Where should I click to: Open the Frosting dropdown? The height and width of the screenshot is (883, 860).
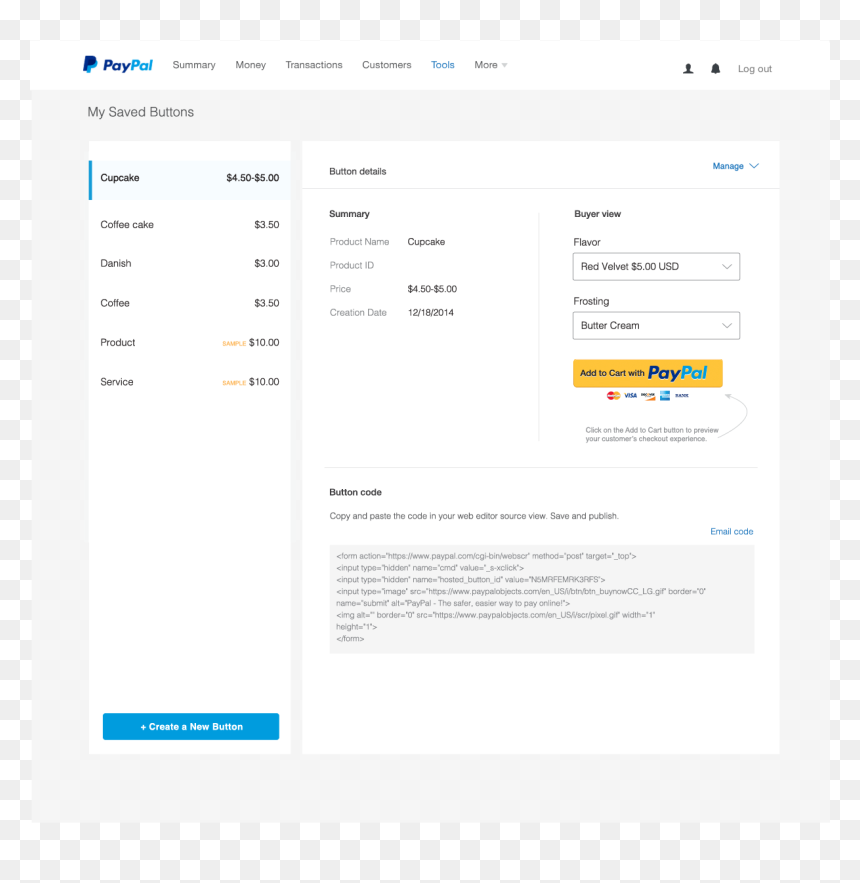(656, 325)
